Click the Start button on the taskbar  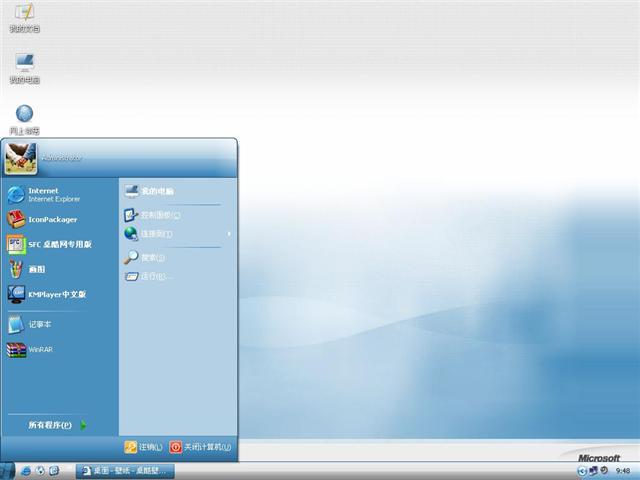pos(7,471)
